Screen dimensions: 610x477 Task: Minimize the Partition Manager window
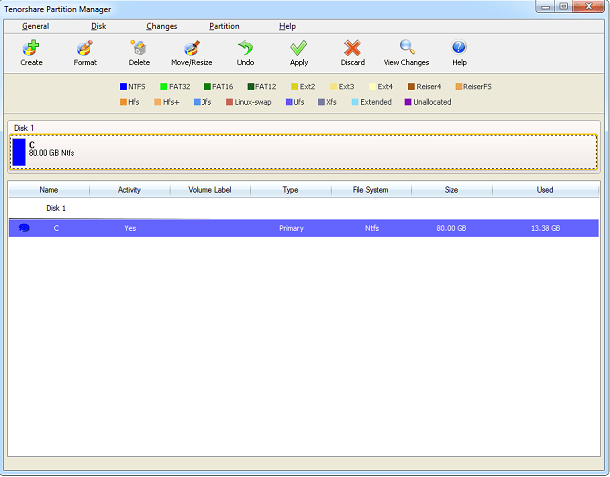click(545, 7)
